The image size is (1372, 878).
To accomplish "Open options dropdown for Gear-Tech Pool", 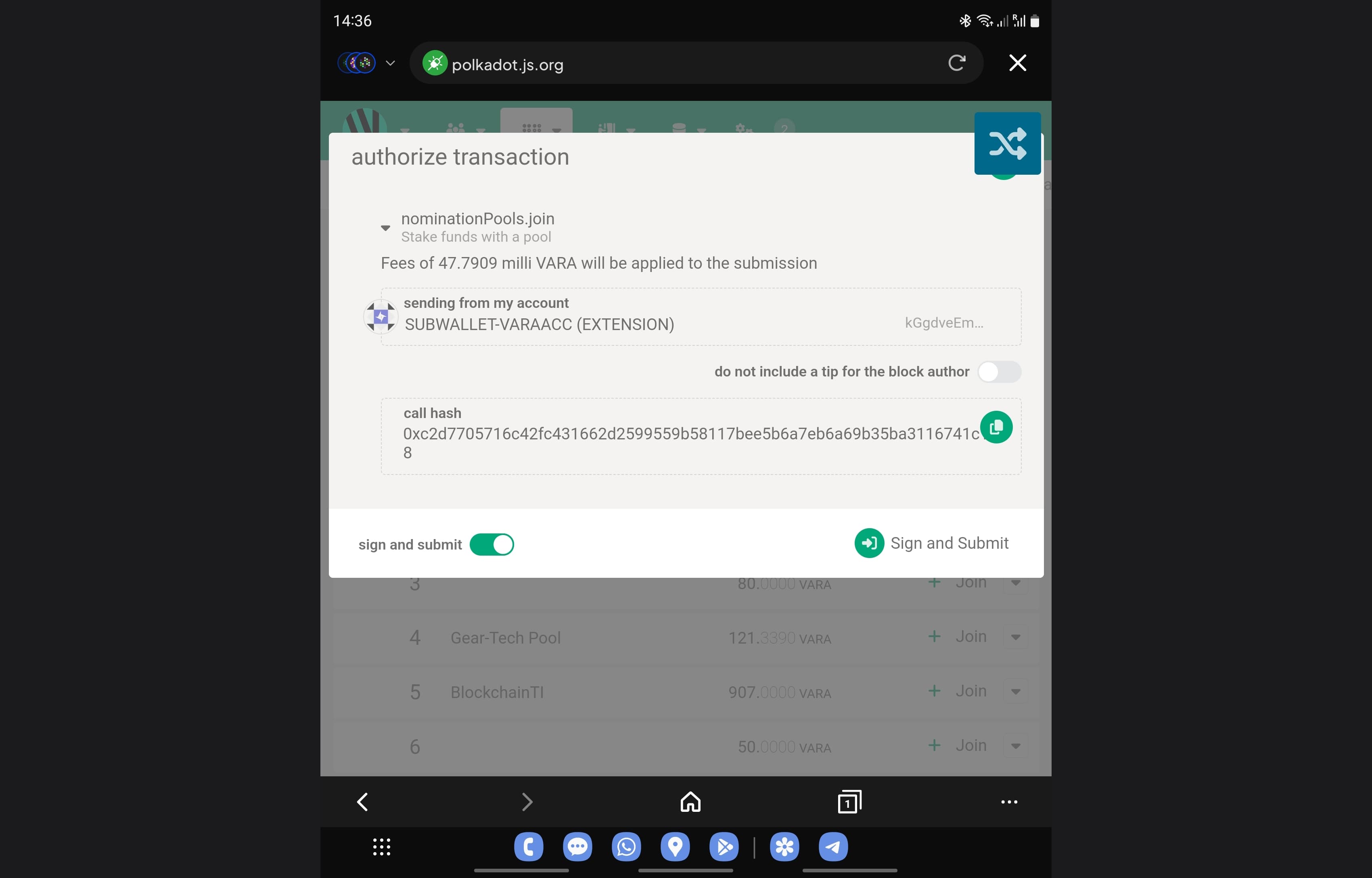I will point(1015,637).
